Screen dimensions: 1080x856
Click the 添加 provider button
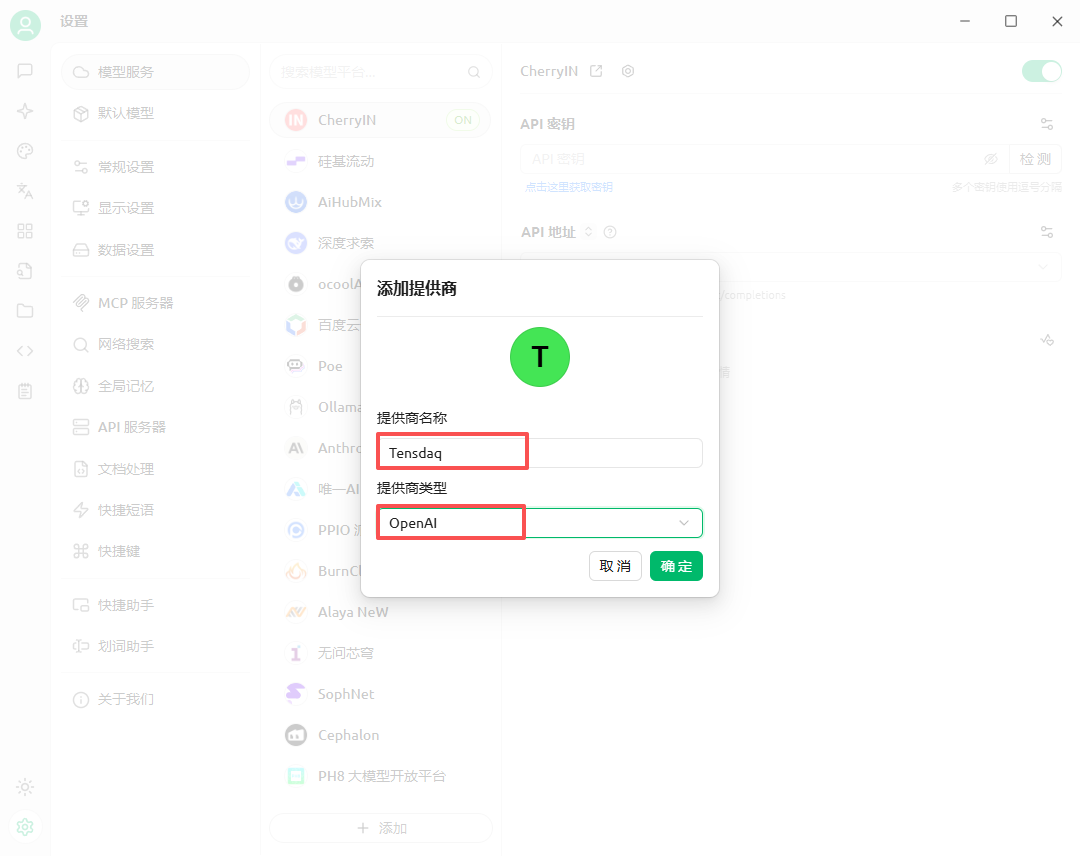[x=381, y=828]
